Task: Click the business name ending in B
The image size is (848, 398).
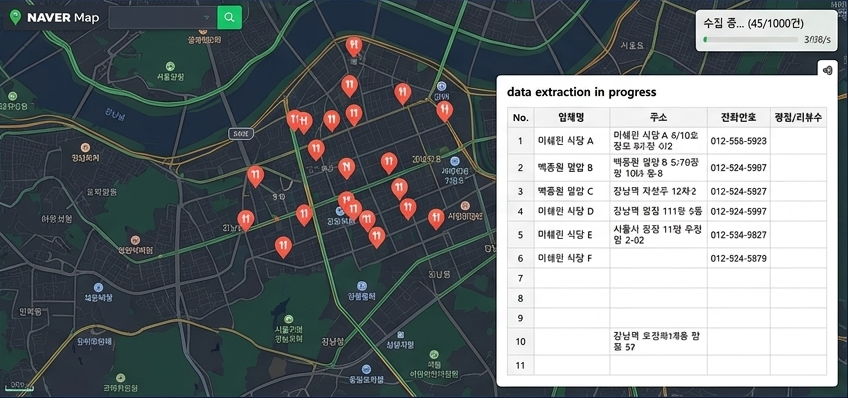Action: [566, 168]
